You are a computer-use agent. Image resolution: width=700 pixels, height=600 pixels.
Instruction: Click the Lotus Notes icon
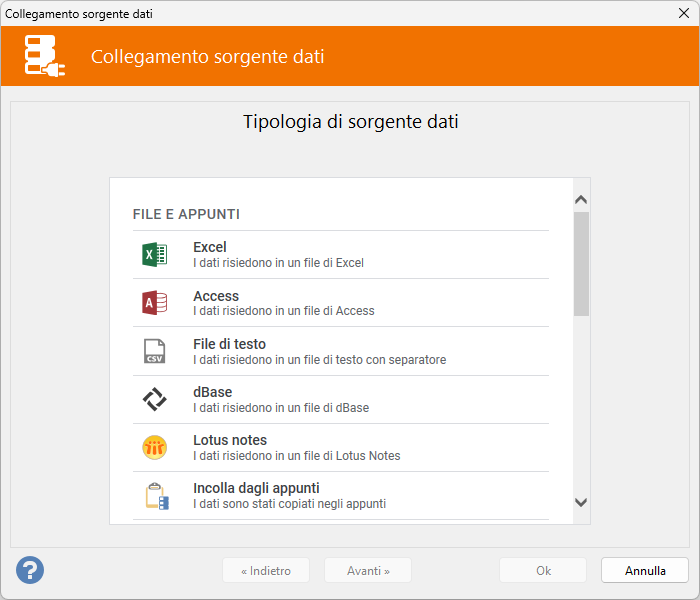click(154, 447)
